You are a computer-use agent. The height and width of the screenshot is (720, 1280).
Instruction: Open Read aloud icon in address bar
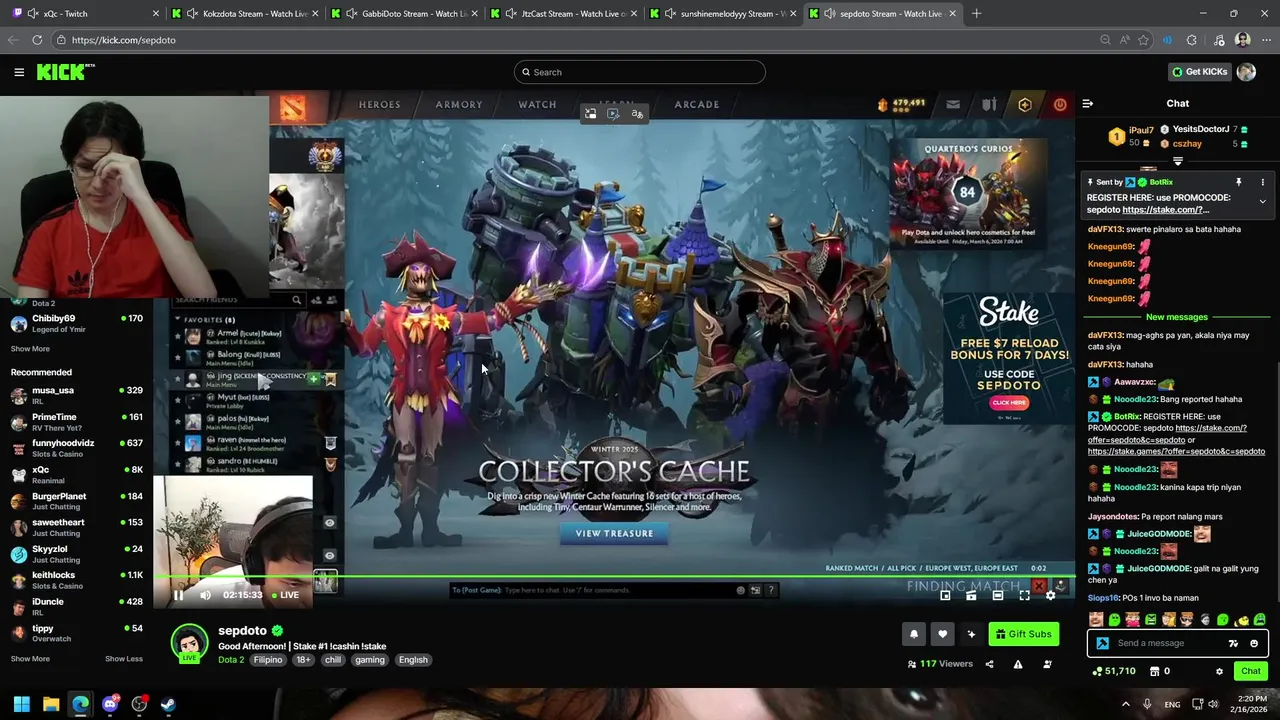click(x=1125, y=40)
